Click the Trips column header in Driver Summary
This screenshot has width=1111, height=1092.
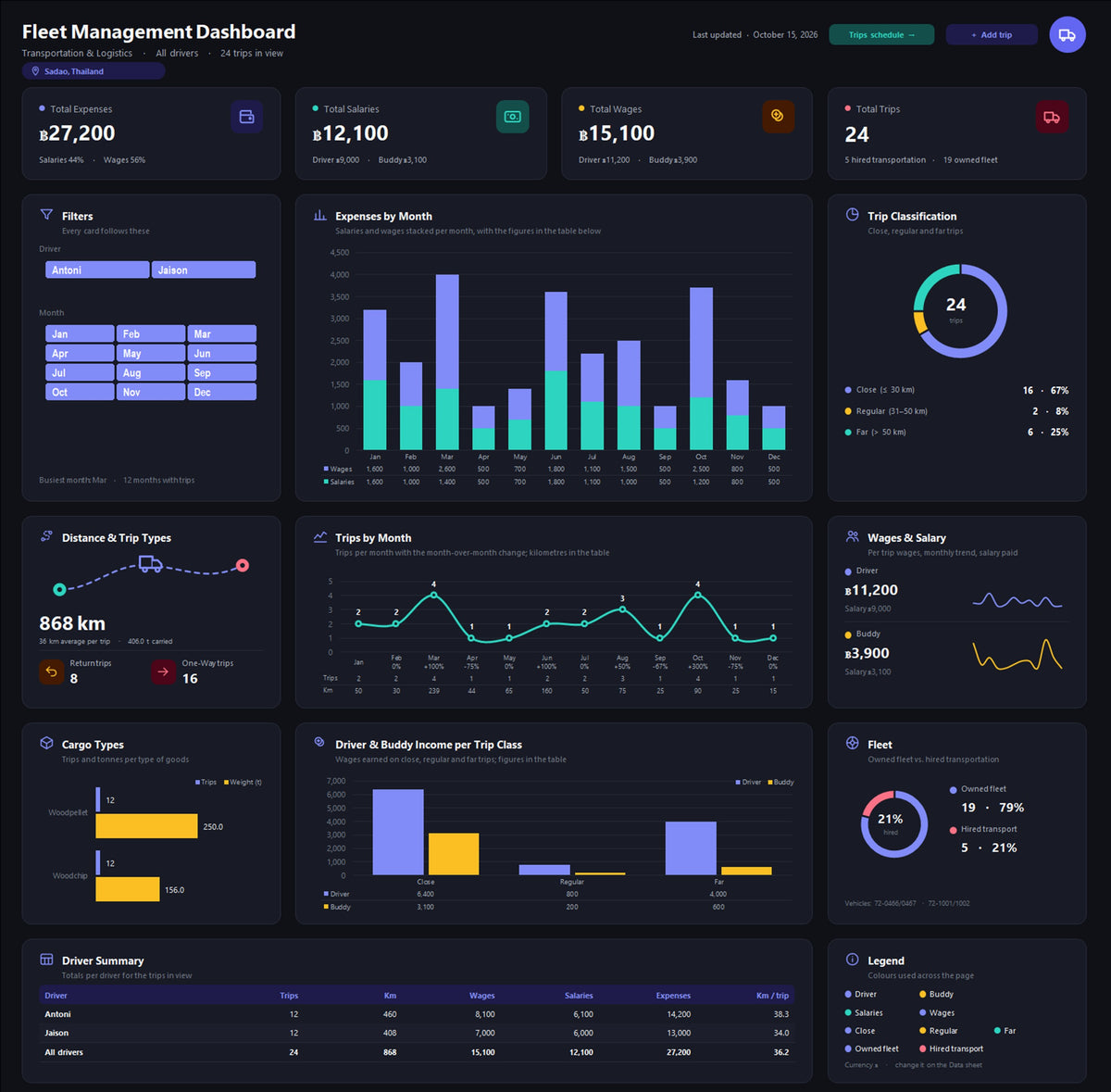point(289,996)
